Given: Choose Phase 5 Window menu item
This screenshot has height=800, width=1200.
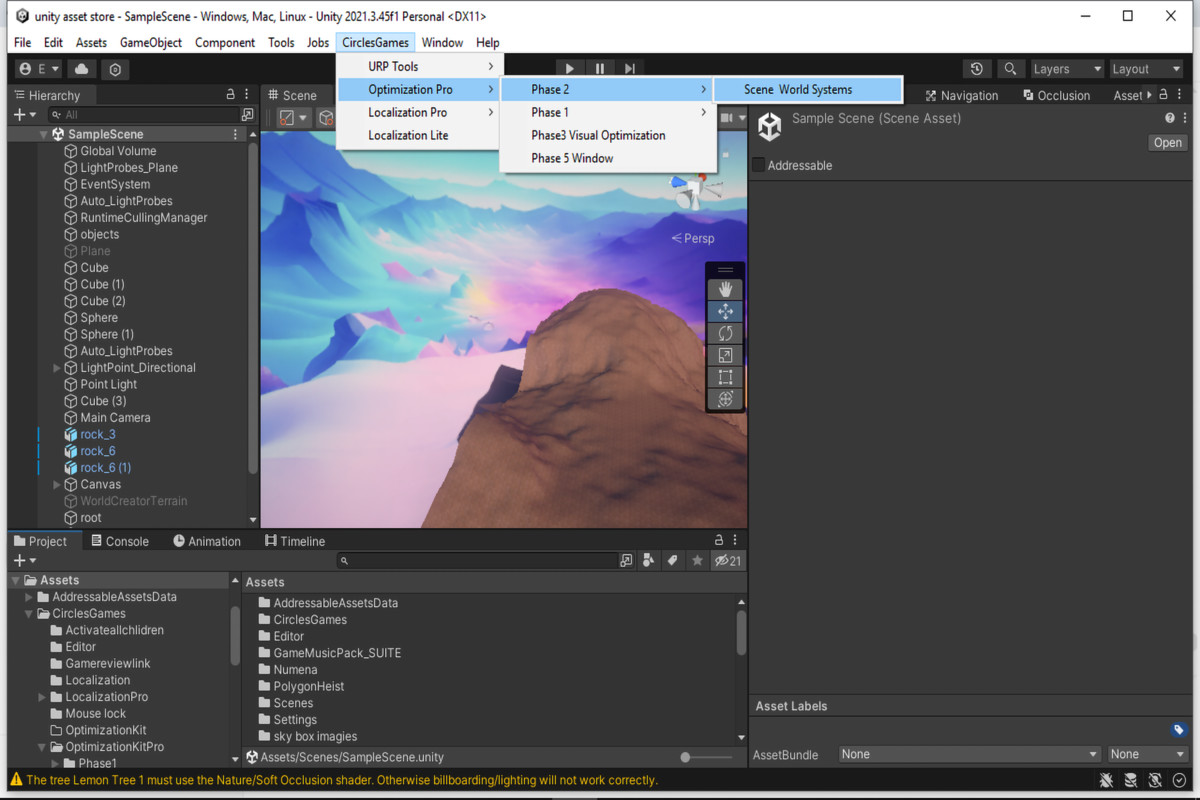Looking at the screenshot, I should tap(608, 158).
